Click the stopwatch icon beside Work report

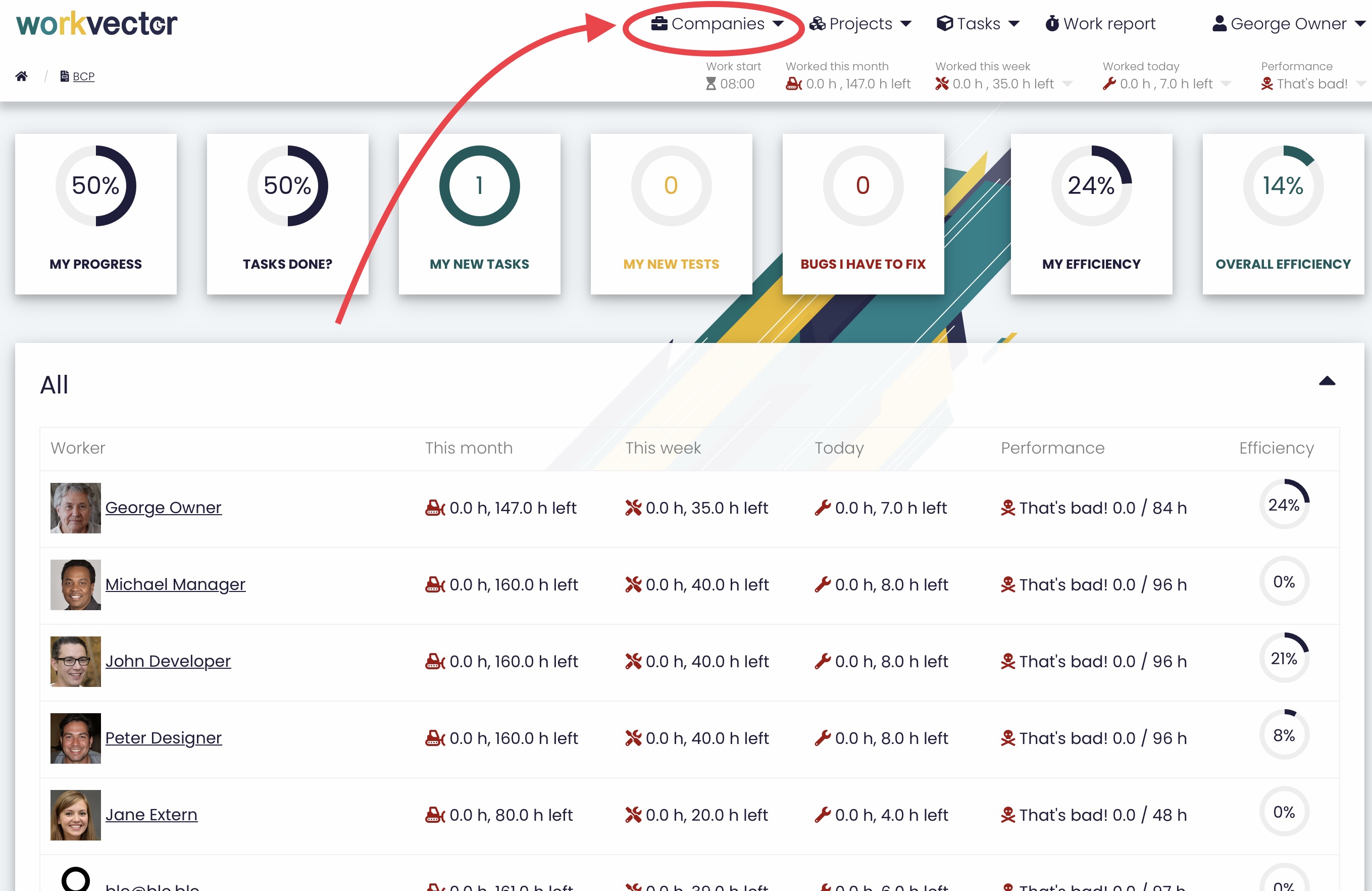click(1052, 24)
